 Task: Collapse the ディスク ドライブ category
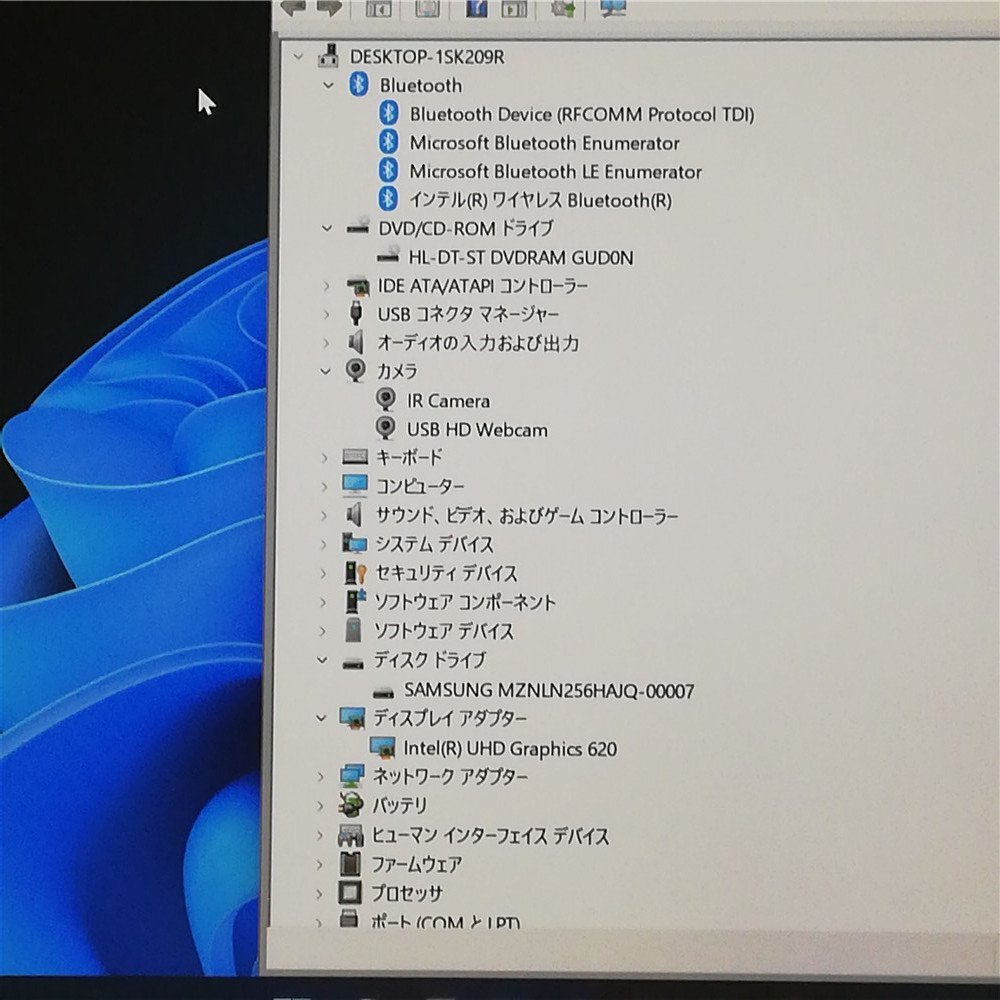click(x=322, y=660)
